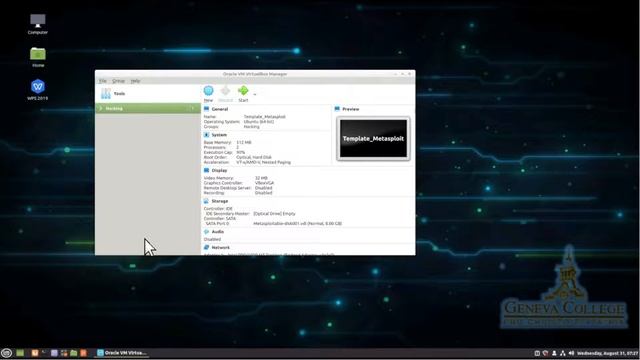This screenshot has height=360, width=640.
Task: Click the 32 MB video memory value
Action: click(261, 178)
